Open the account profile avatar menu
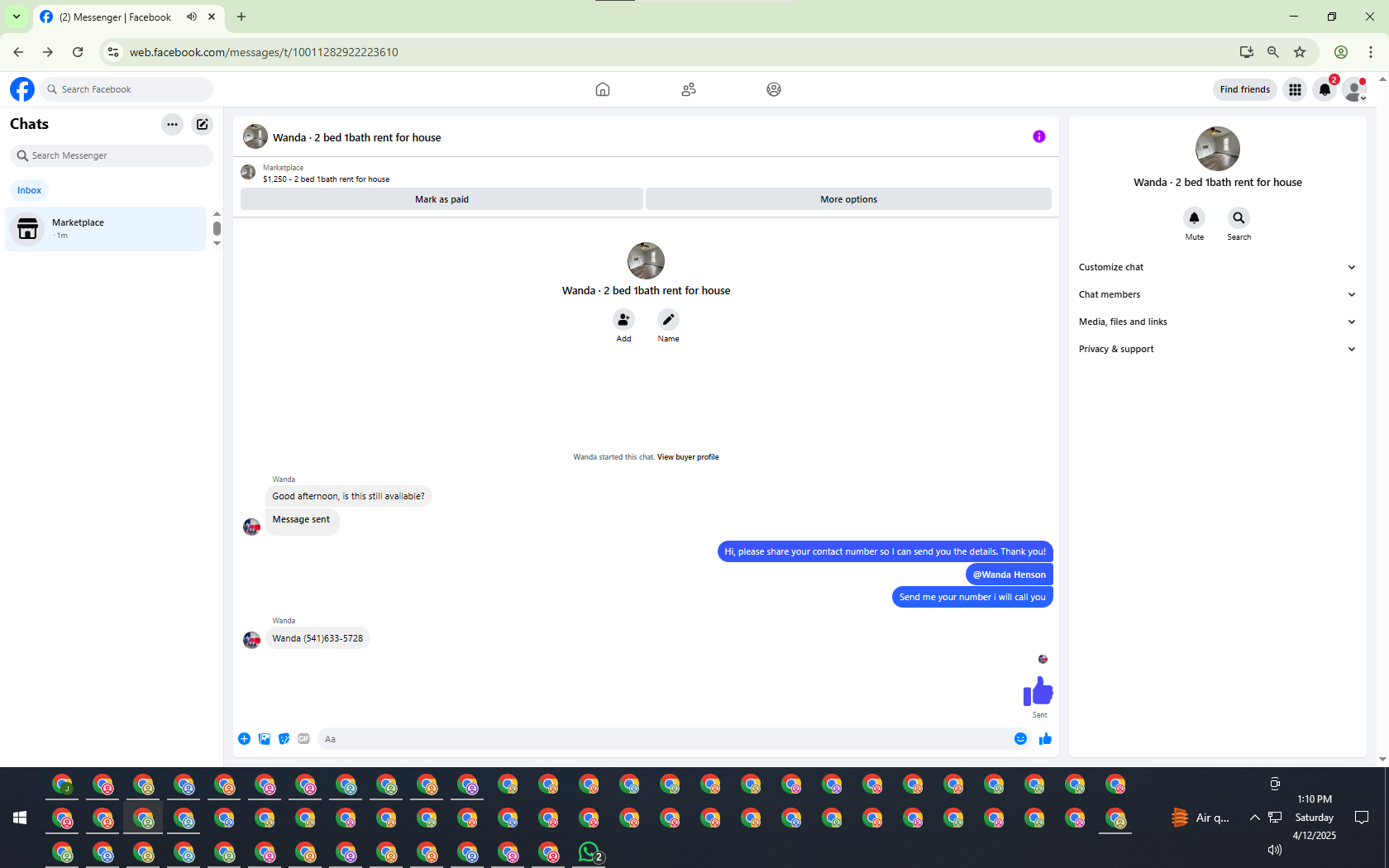Viewport: 1389px width, 868px height. tap(1354, 89)
